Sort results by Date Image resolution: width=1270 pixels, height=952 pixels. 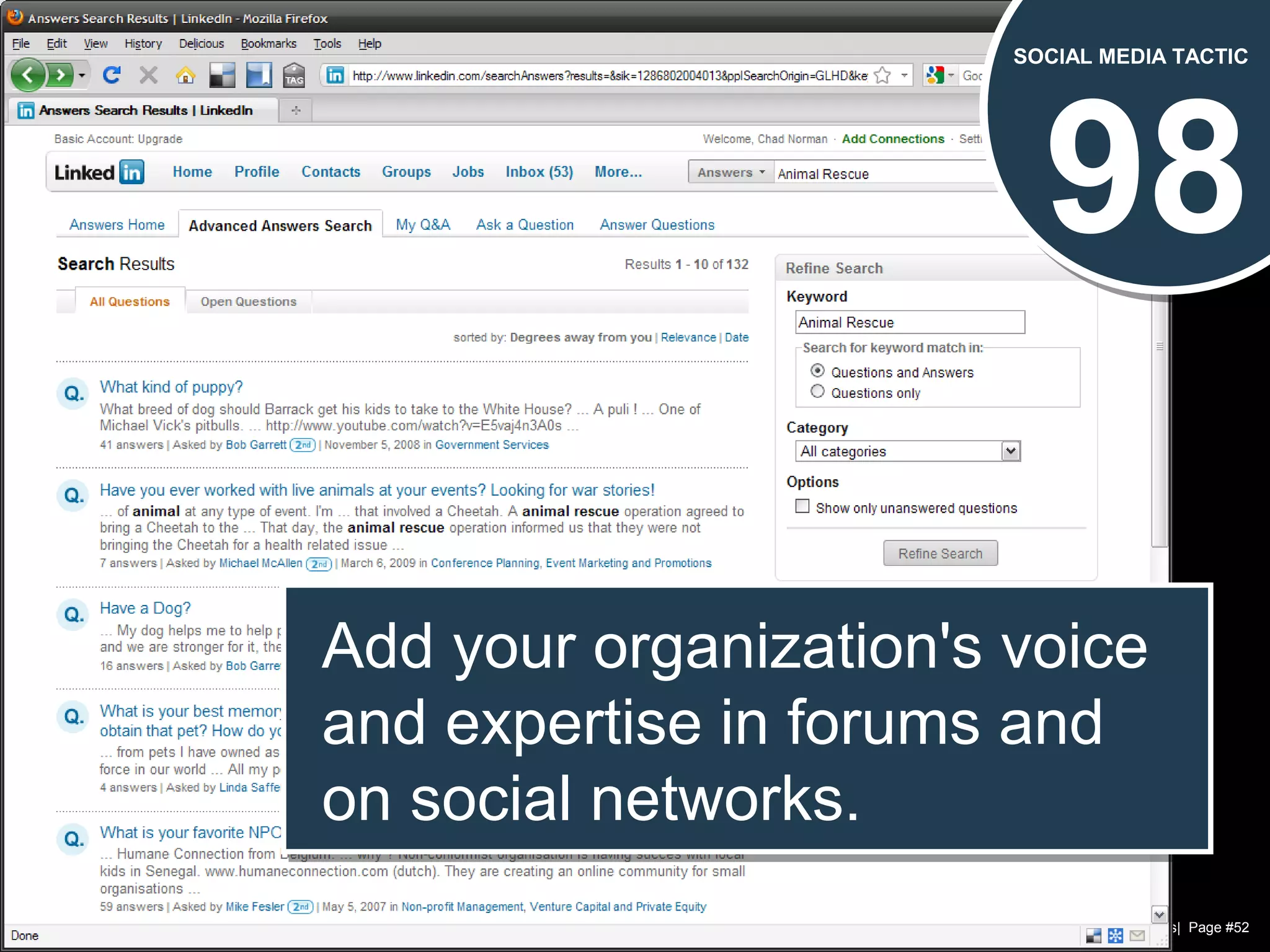pyautogui.click(x=737, y=337)
